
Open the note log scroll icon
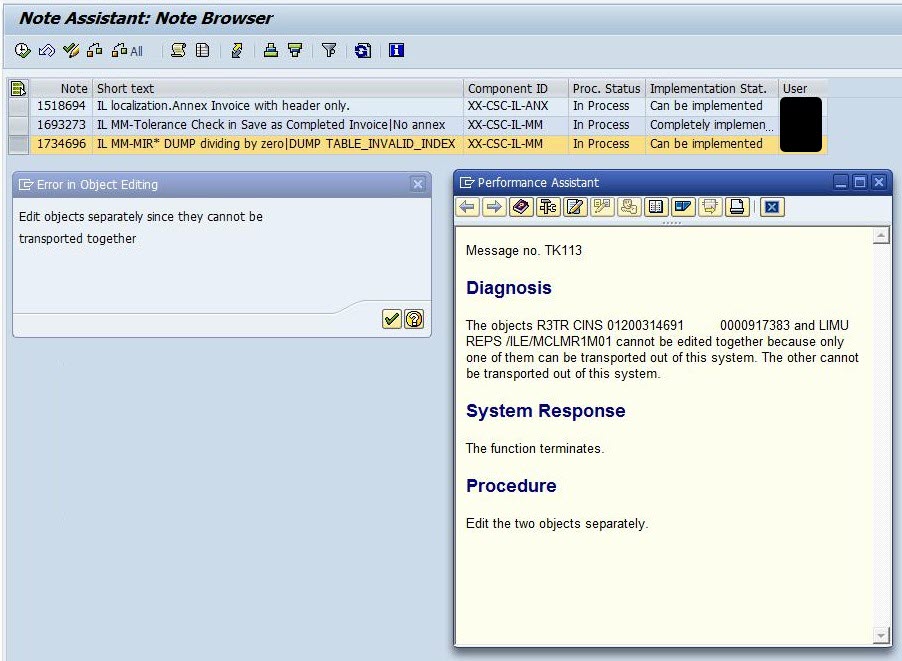178,51
